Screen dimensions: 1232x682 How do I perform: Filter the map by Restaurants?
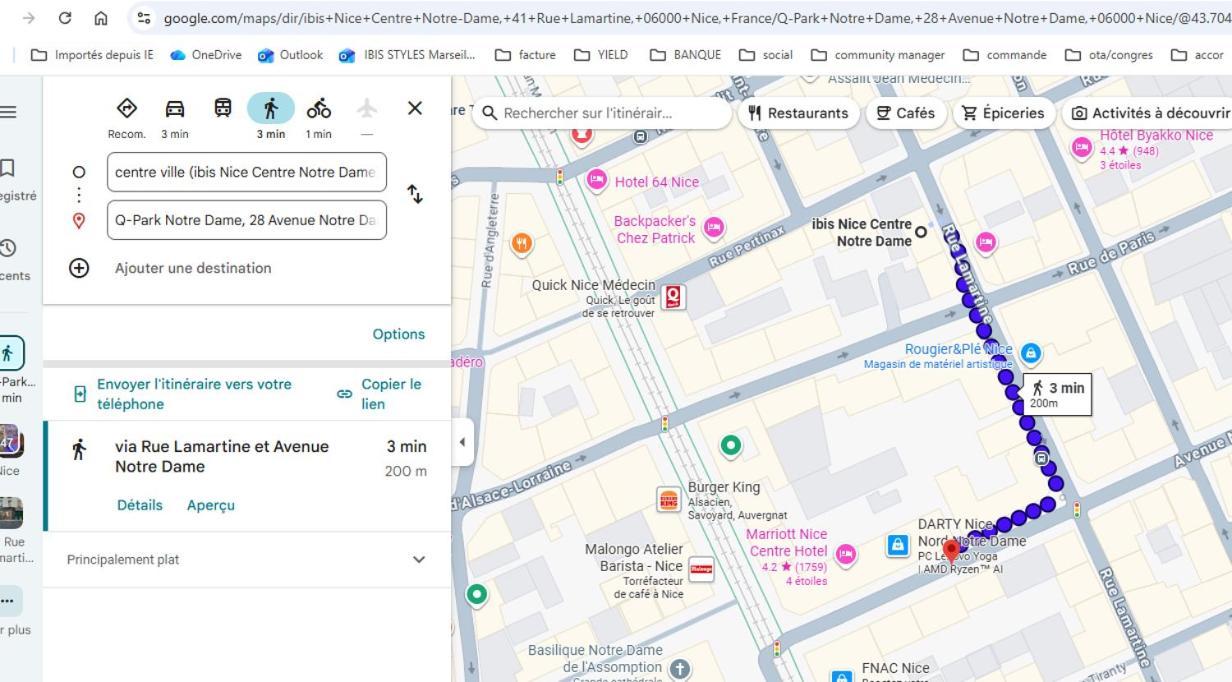coord(798,113)
